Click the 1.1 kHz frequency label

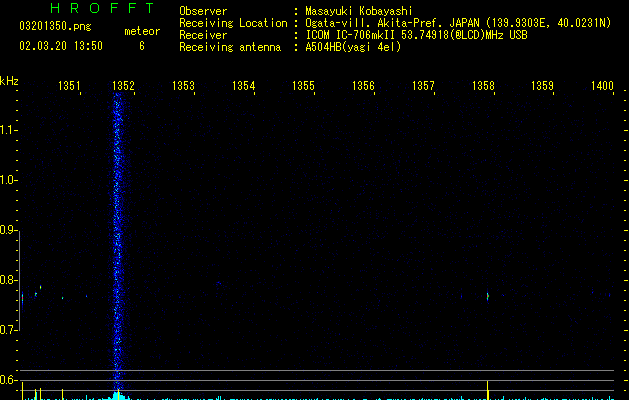click(8, 130)
